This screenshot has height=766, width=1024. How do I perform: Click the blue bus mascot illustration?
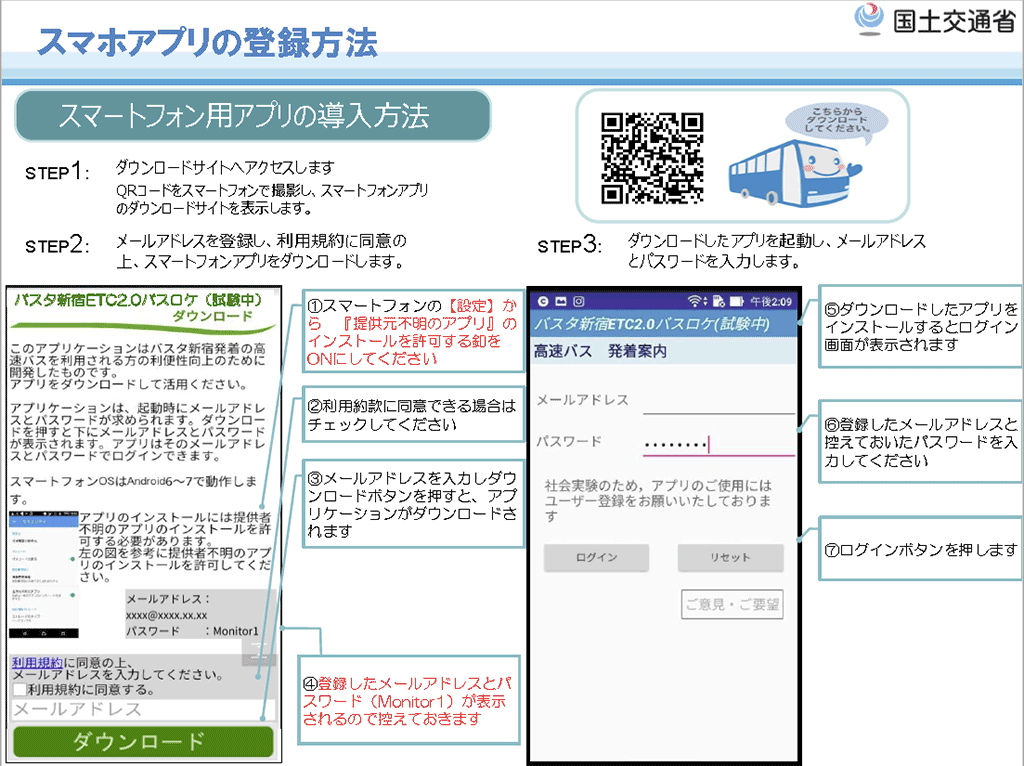(794, 172)
